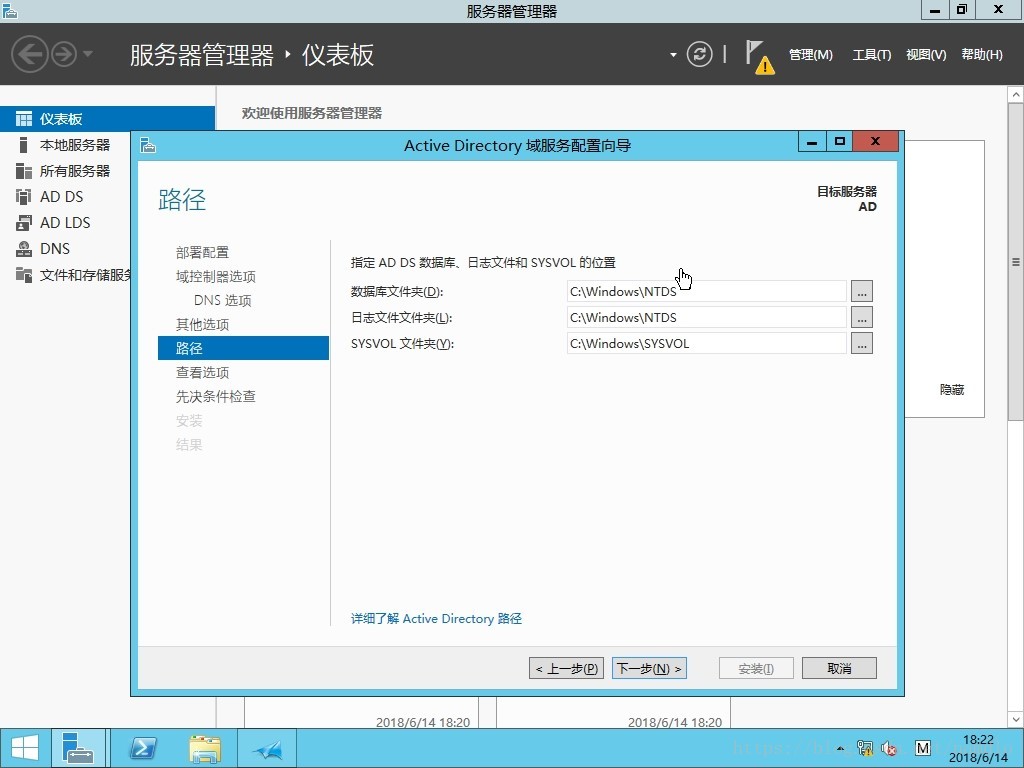Open 详细了解 Active Directory 路径 link

click(x=436, y=618)
